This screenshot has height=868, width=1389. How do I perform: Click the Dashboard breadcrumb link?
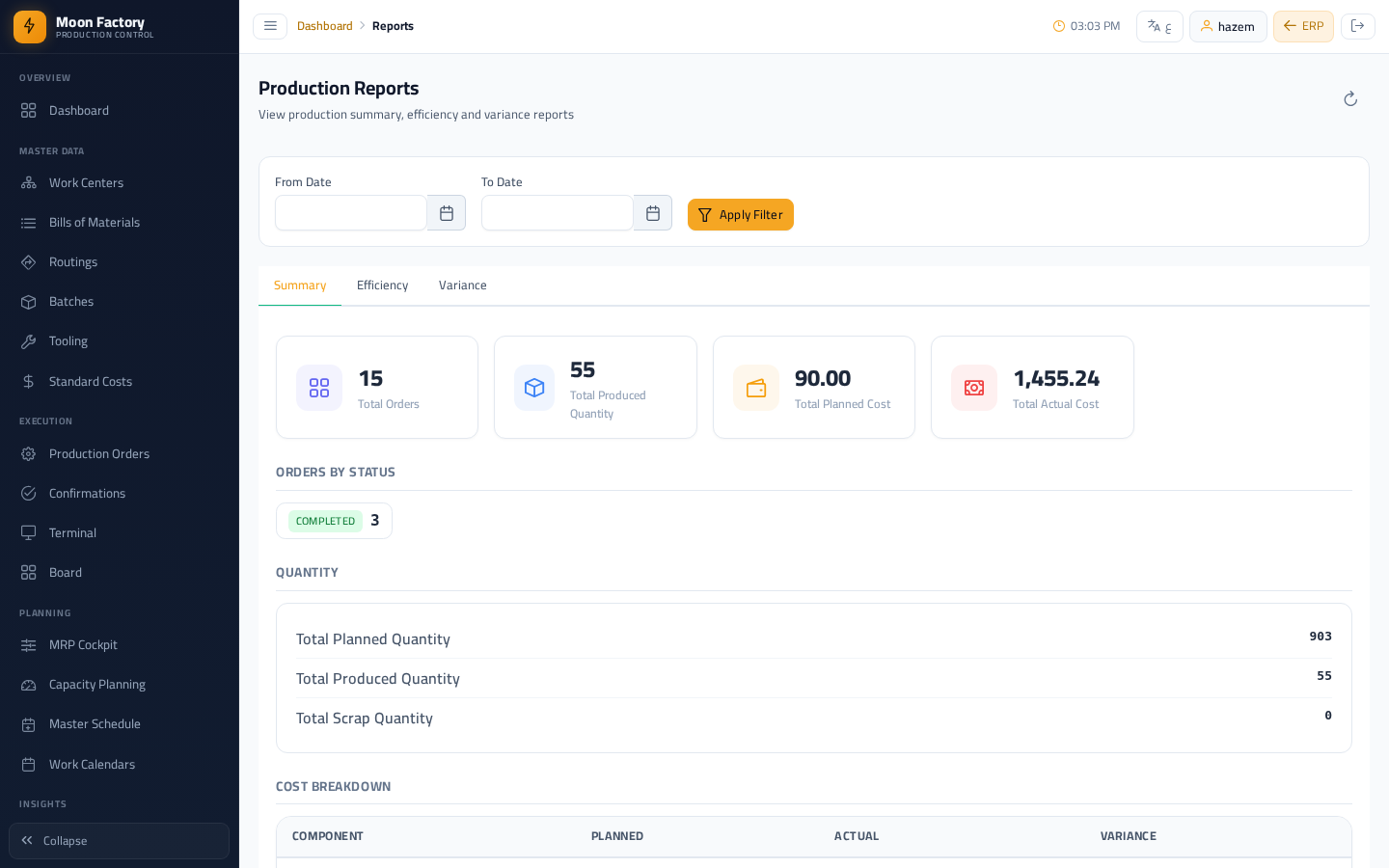[325, 26]
